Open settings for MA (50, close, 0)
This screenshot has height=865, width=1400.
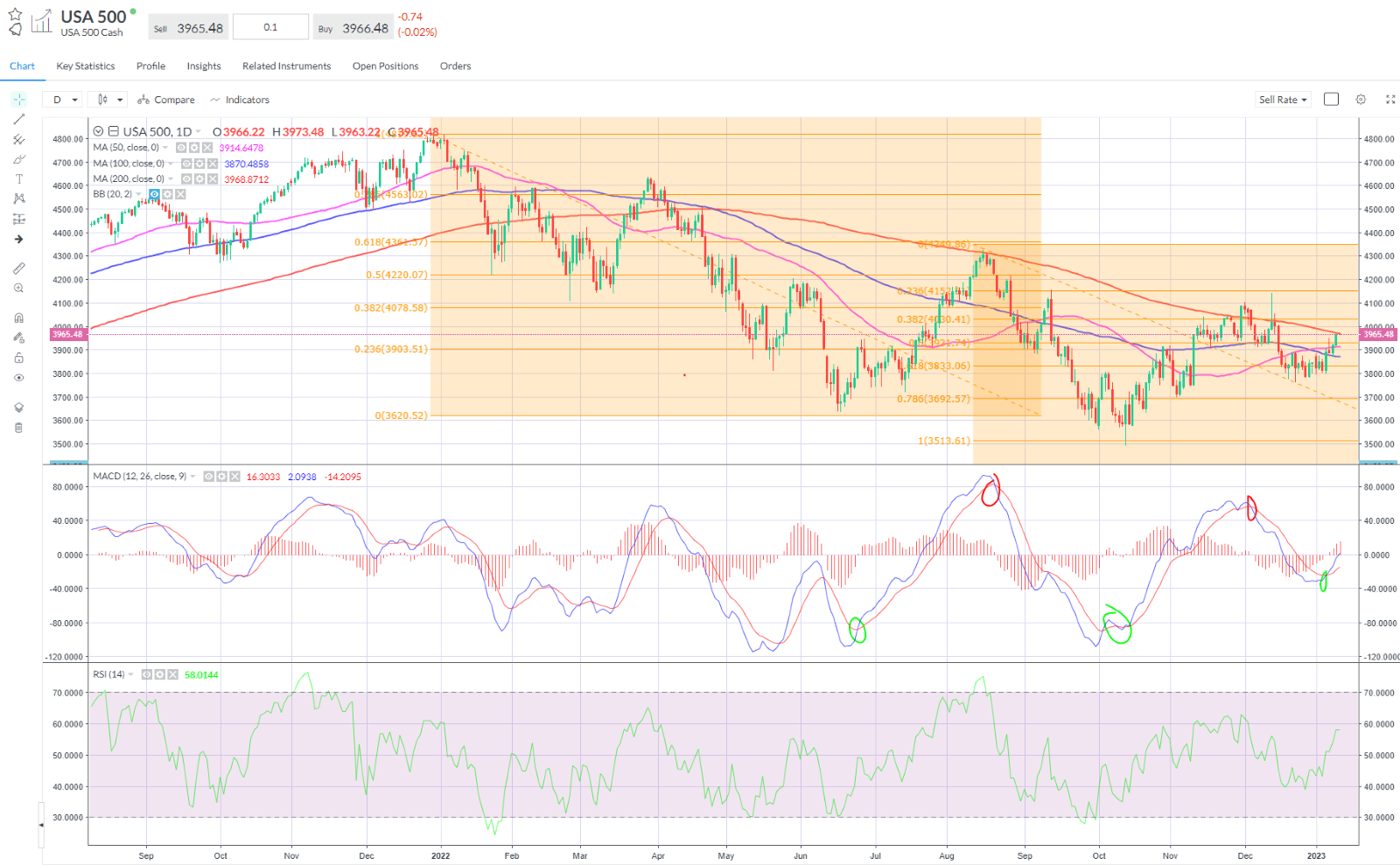pos(194,148)
